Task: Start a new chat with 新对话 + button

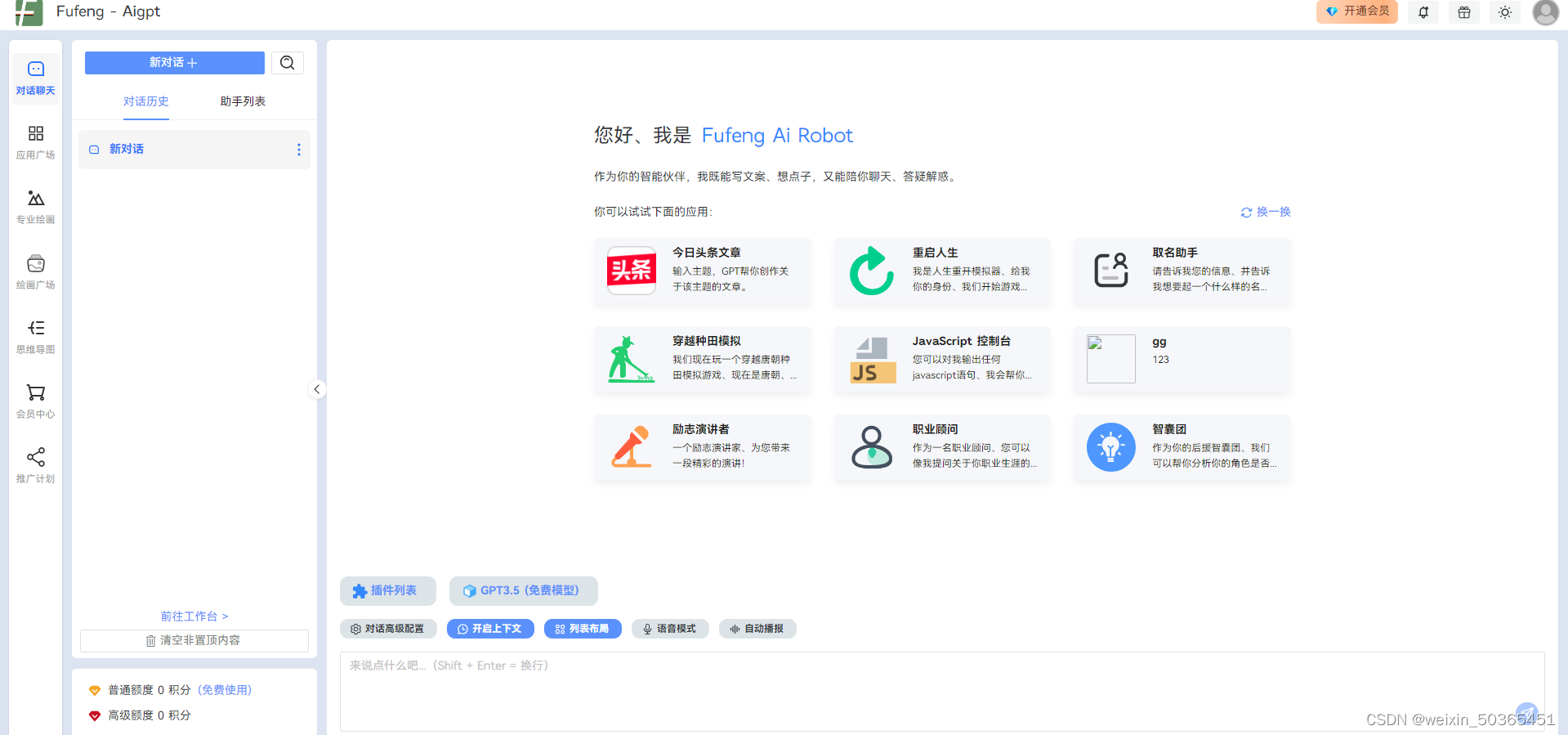Action: [175, 63]
